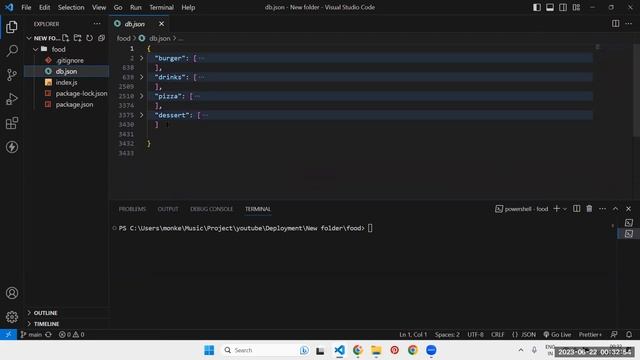The image size is (640, 360).
Task: Click the notifications bell in status bar
Action: click(x=629, y=334)
